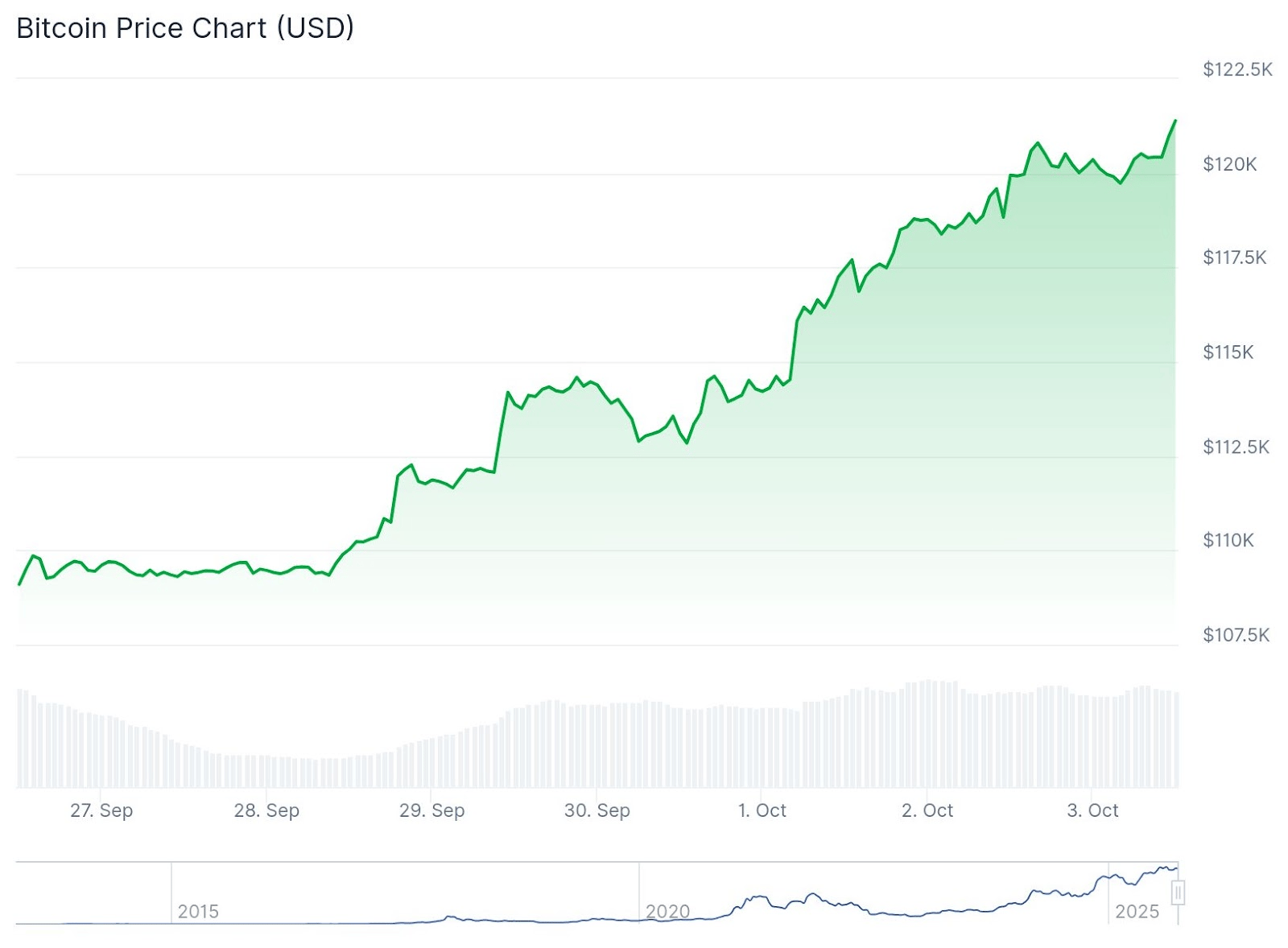Click the $115K price axis label
Image resolution: width=1288 pixels, height=948 pixels.
(x=1228, y=352)
